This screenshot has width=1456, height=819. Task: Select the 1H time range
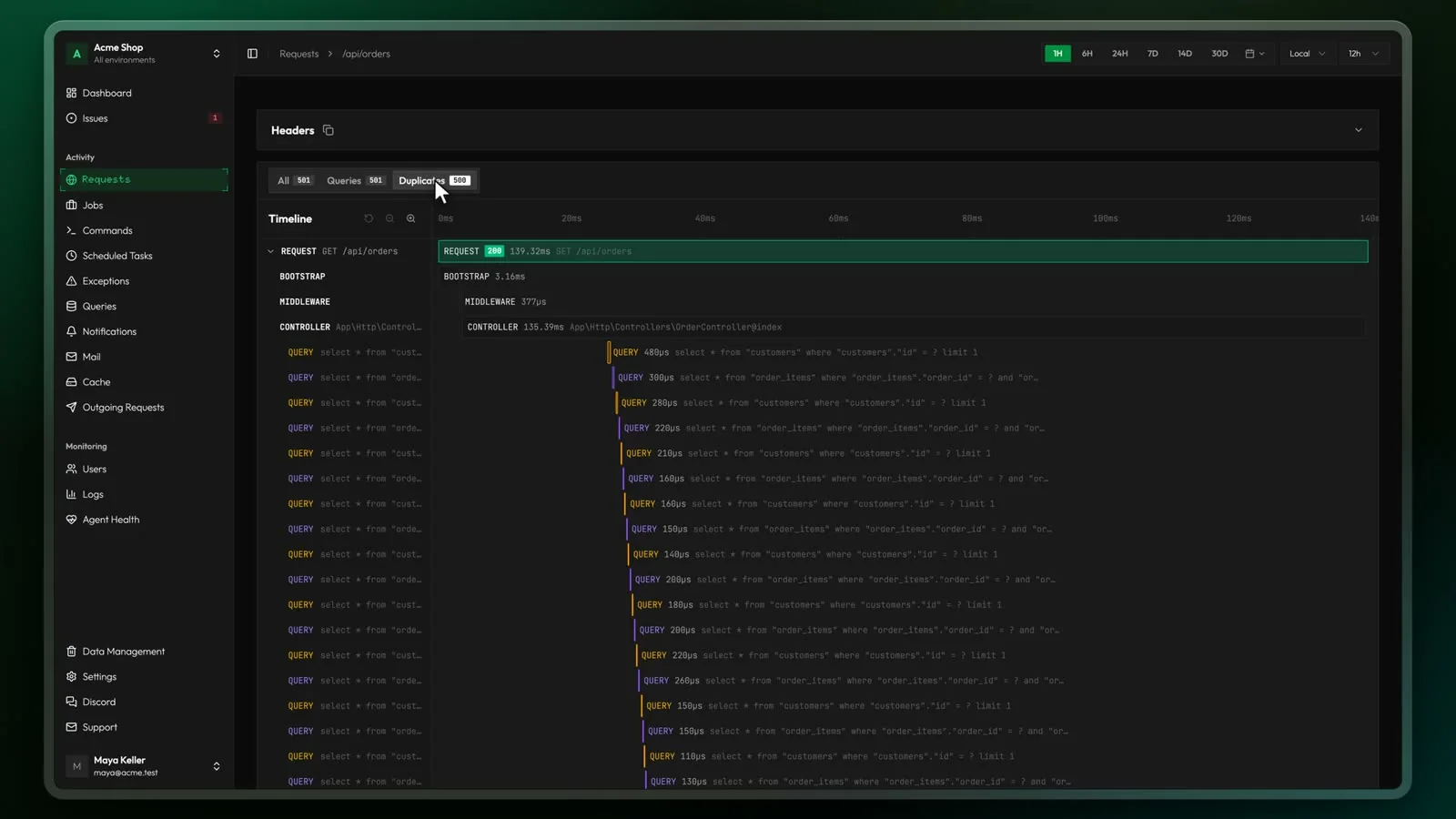[1057, 54]
